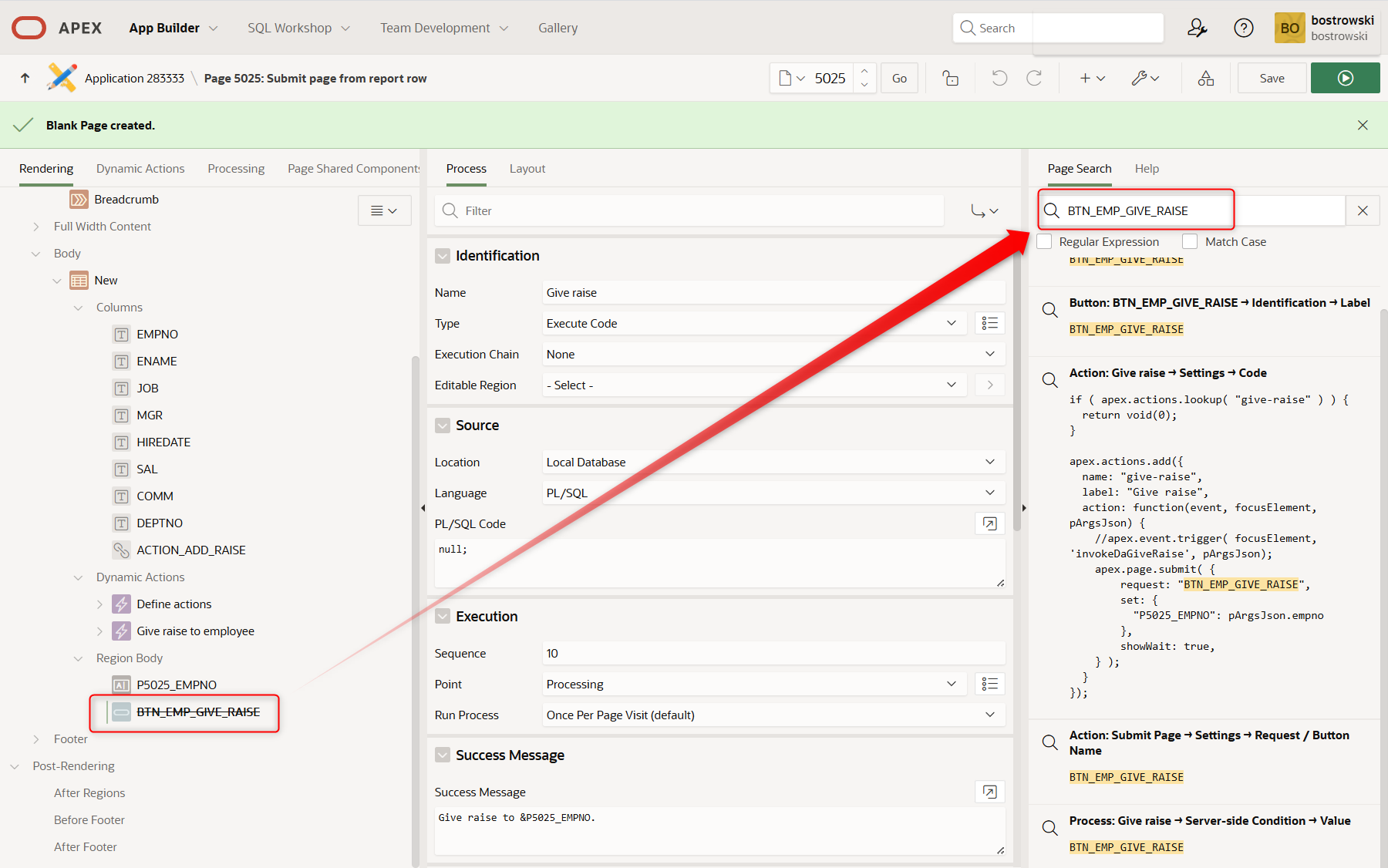
Task: Click the Page Lock icon
Action: 951,78
